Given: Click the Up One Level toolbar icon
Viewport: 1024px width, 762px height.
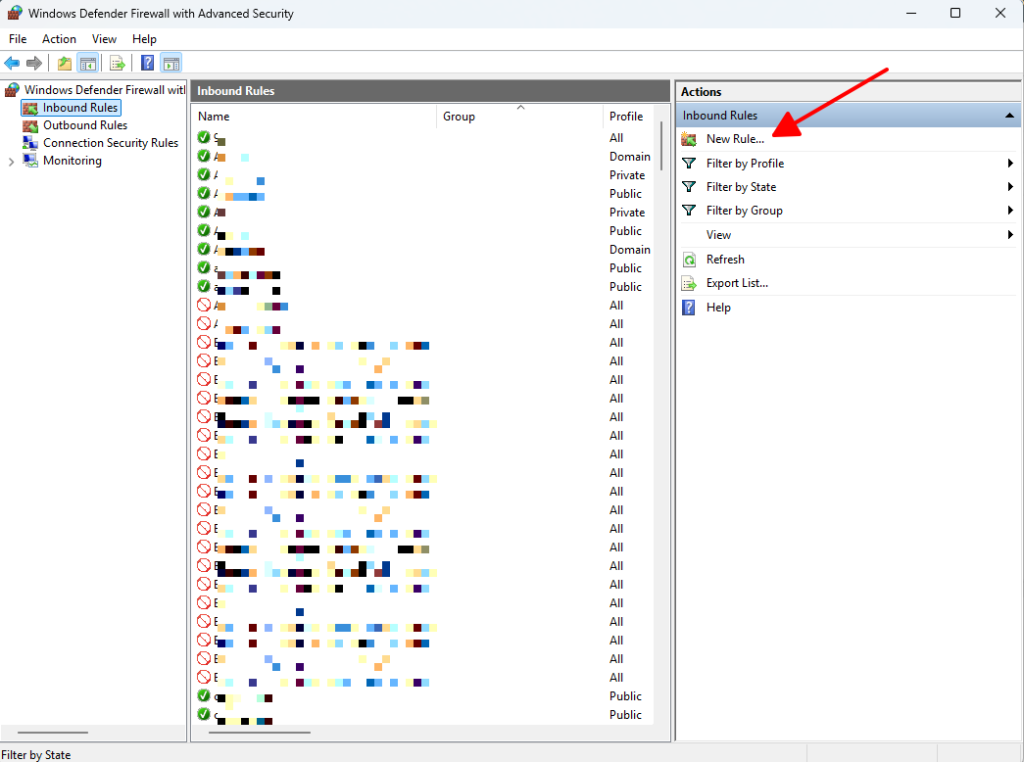Looking at the screenshot, I should [64, 63].
